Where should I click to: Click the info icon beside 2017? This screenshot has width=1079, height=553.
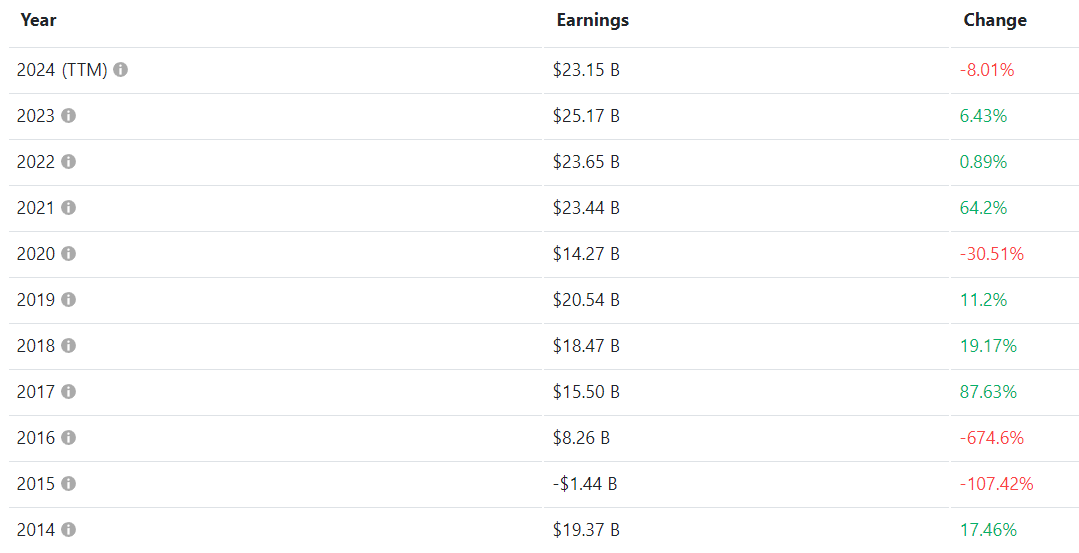pos(68,392)
